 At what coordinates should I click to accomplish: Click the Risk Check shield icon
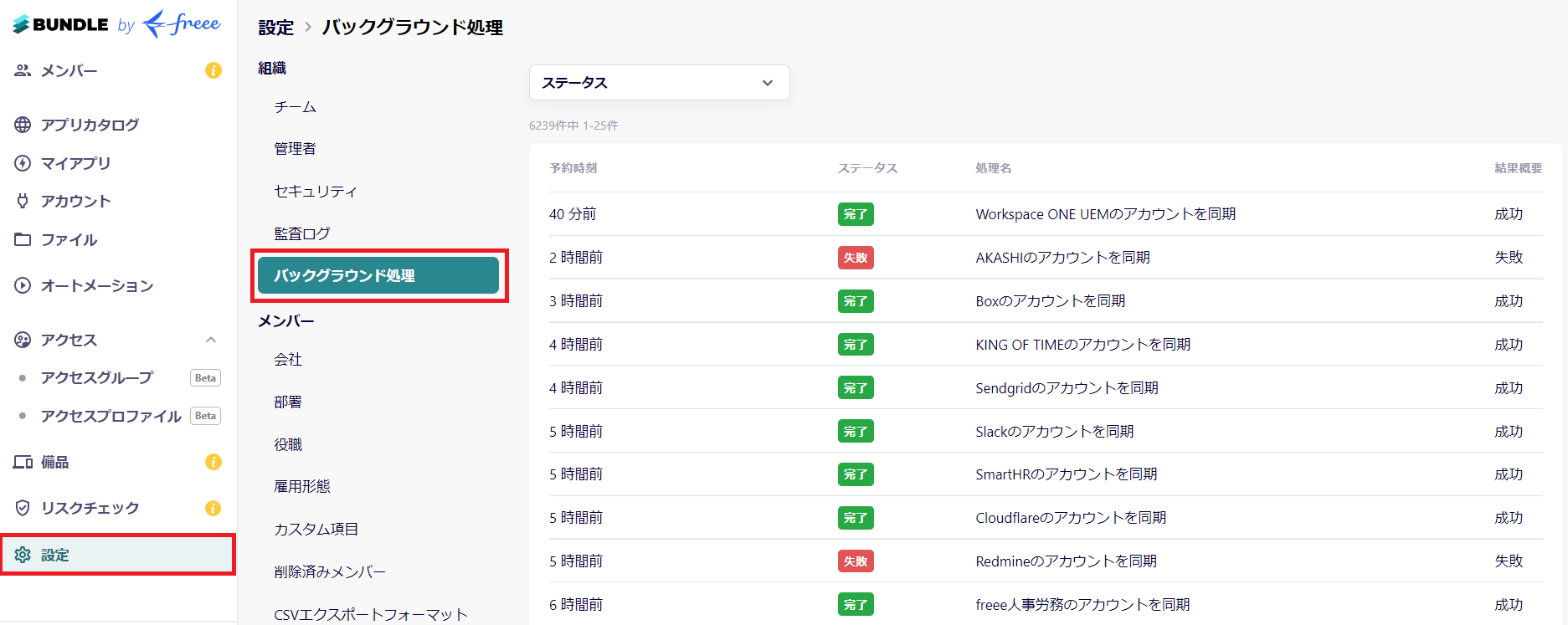click(23, 508)
